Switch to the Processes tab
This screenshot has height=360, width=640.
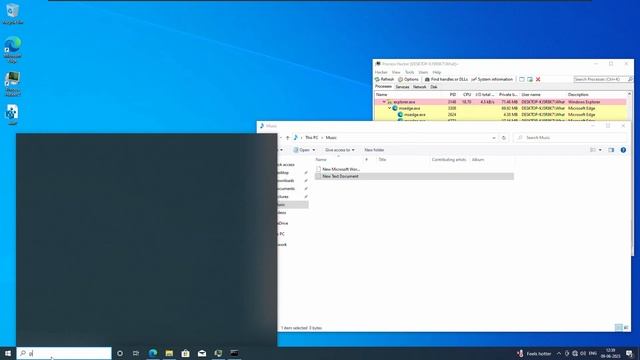(383, 87)
